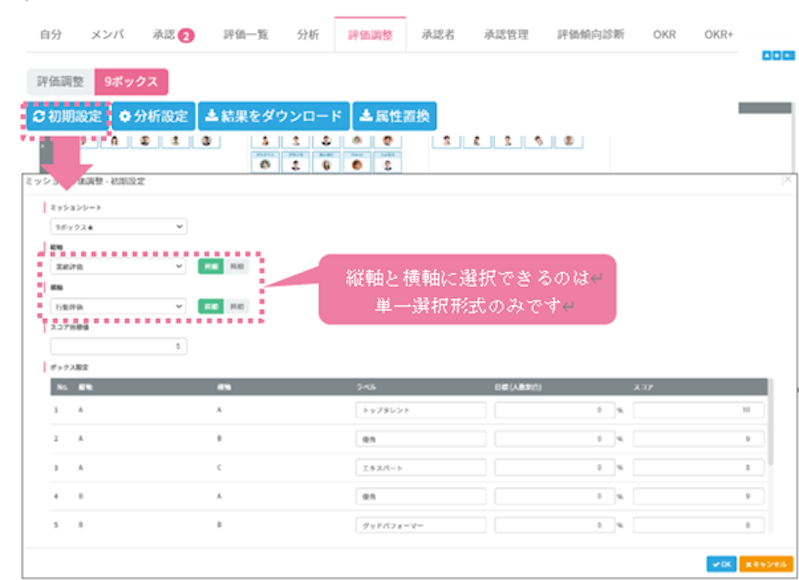This screenshot has height=580, width=799.
Task: Set 縦軸 sort order to 昇順
Action: pos(212,267)
